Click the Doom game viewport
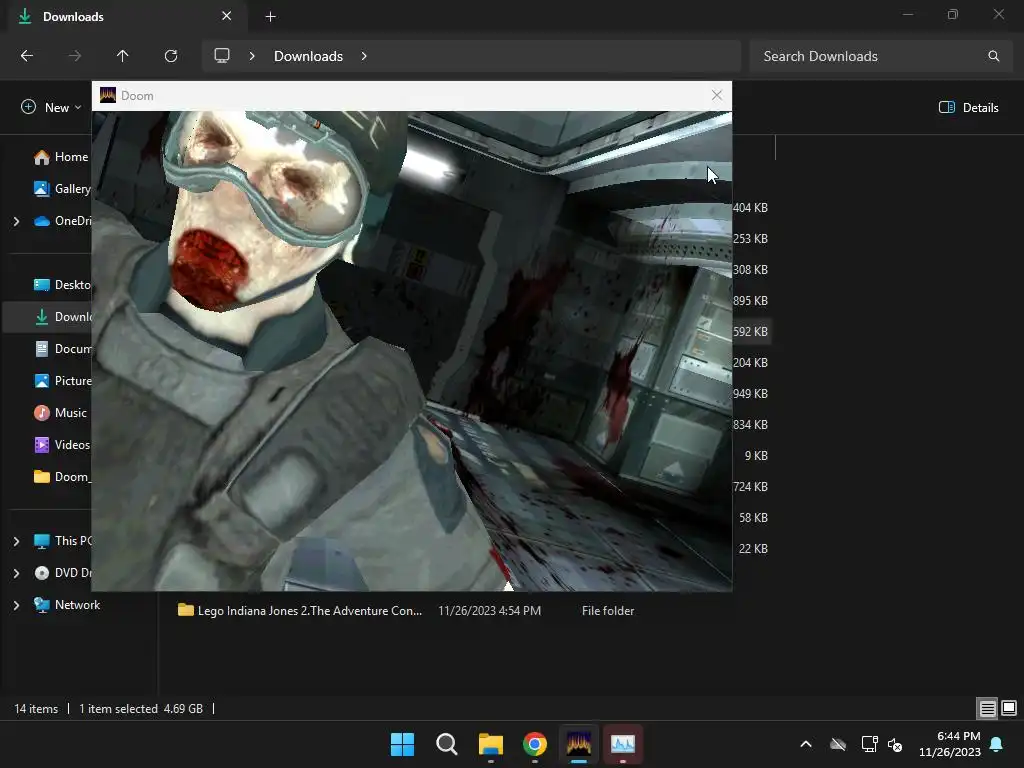Screen dimensions: 1024x768 pos(412,351)
